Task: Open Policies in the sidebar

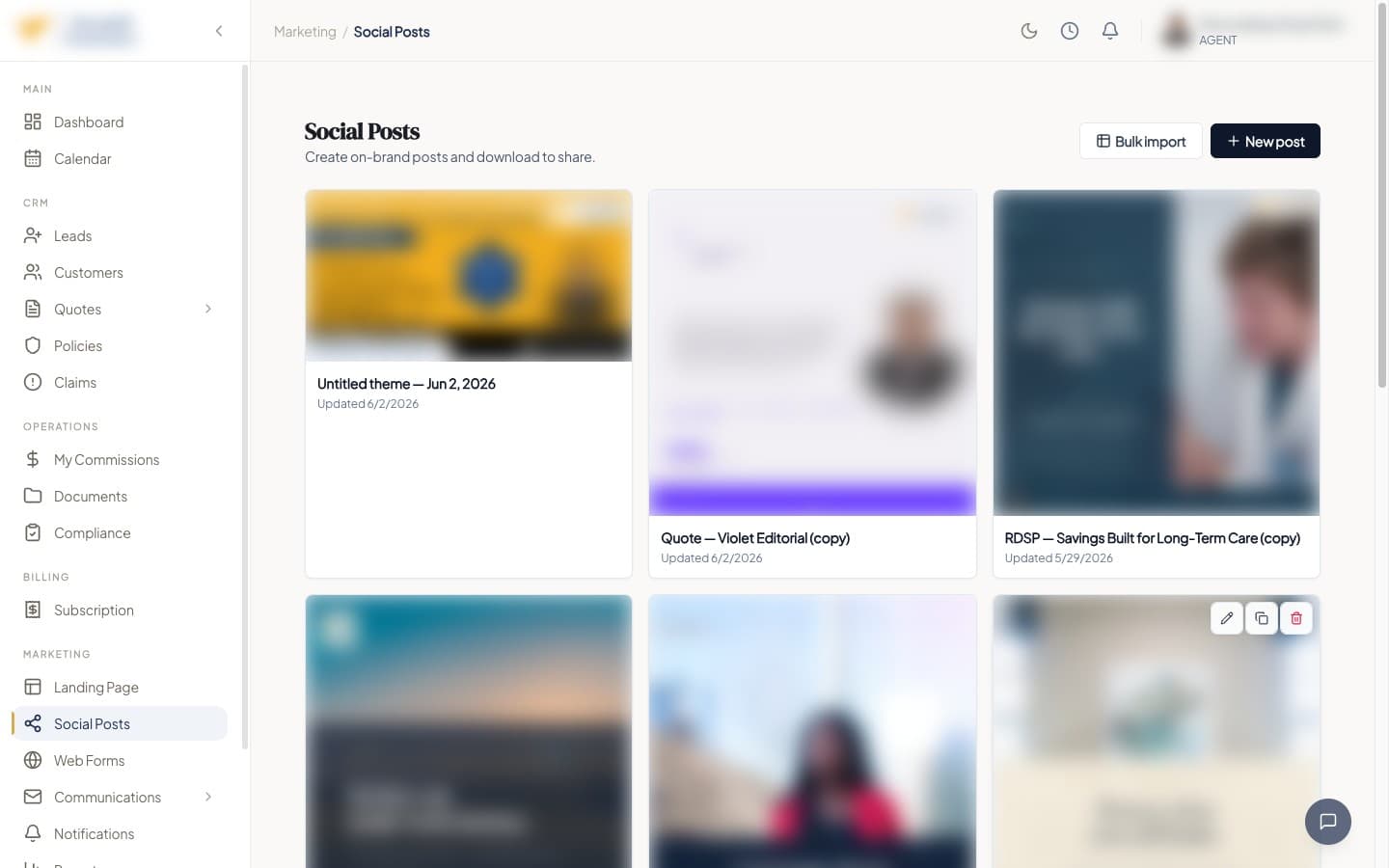Action: (120, 345)
